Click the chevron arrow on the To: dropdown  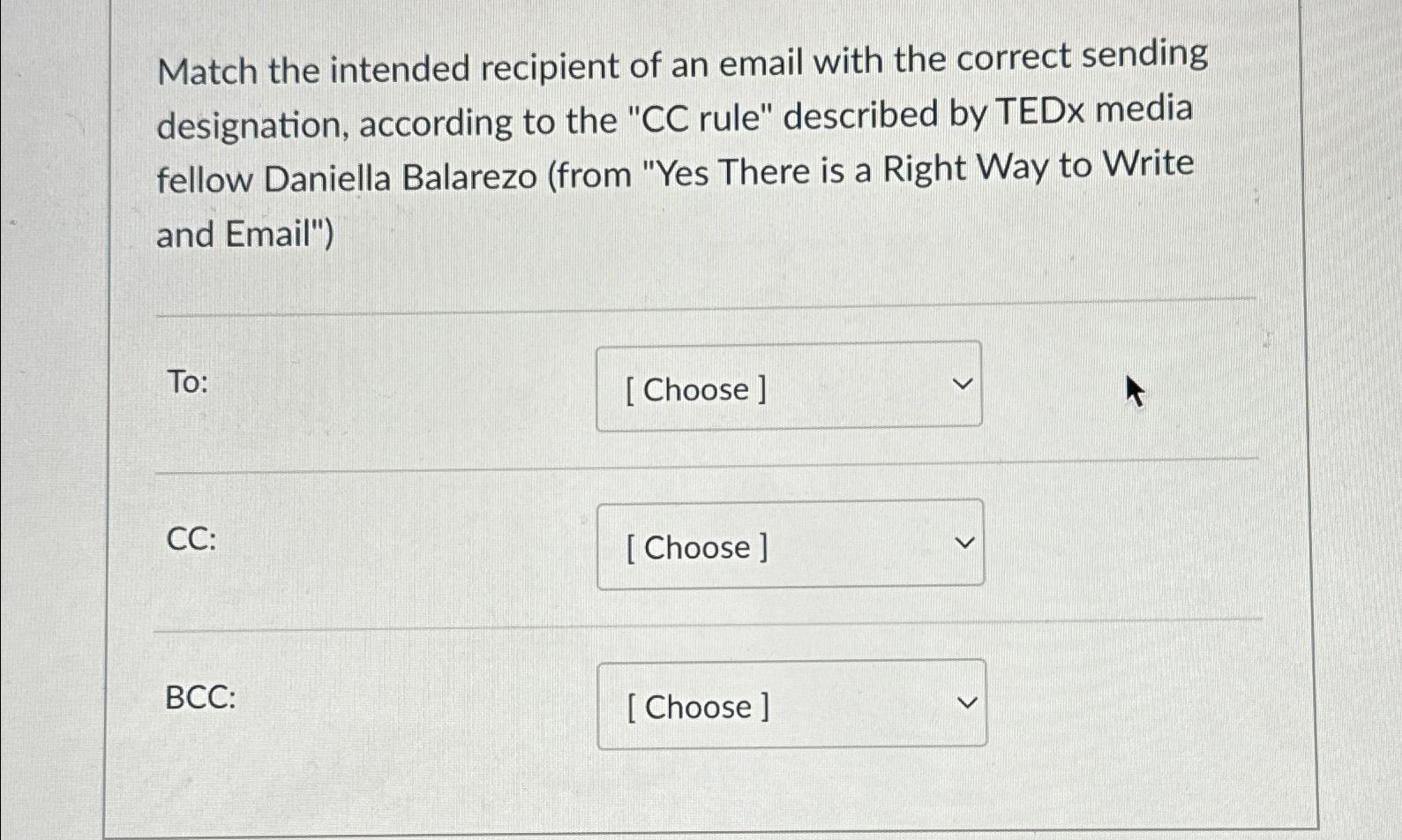965,382
